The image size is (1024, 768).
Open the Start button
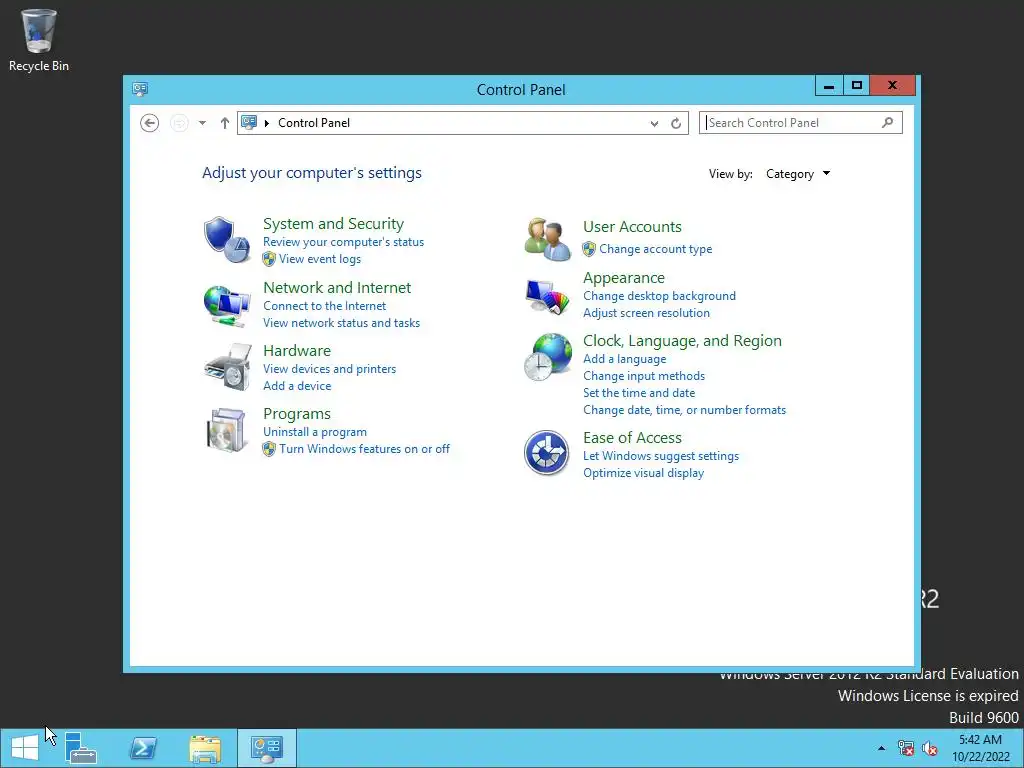click(25, 748)
